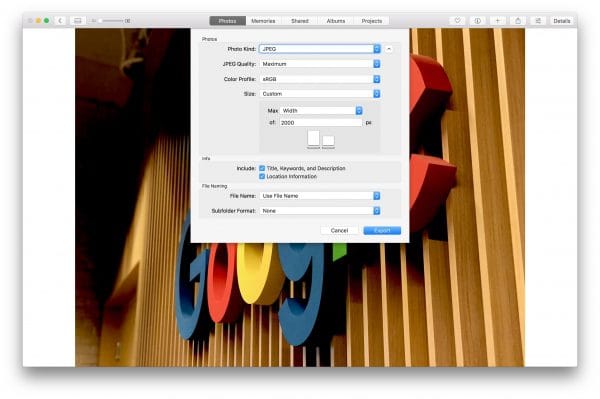The width and height of the screenshot is (600, 399).
Task: Open the File Name dropdown
Action: click(x=320, y=196)
